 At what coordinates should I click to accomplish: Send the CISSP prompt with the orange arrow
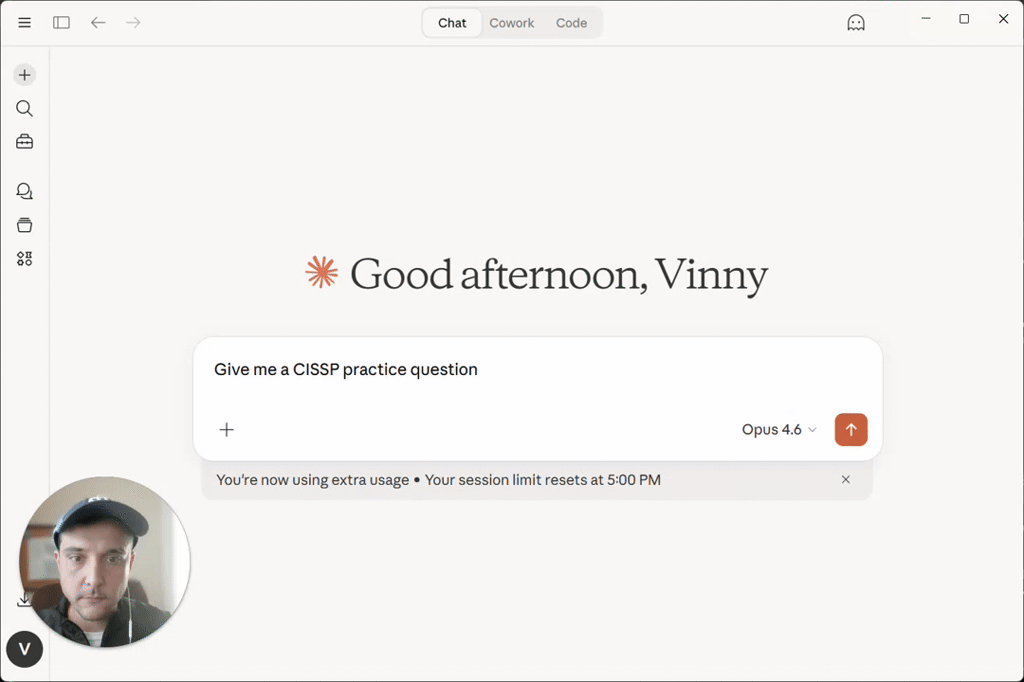(851, 429)
